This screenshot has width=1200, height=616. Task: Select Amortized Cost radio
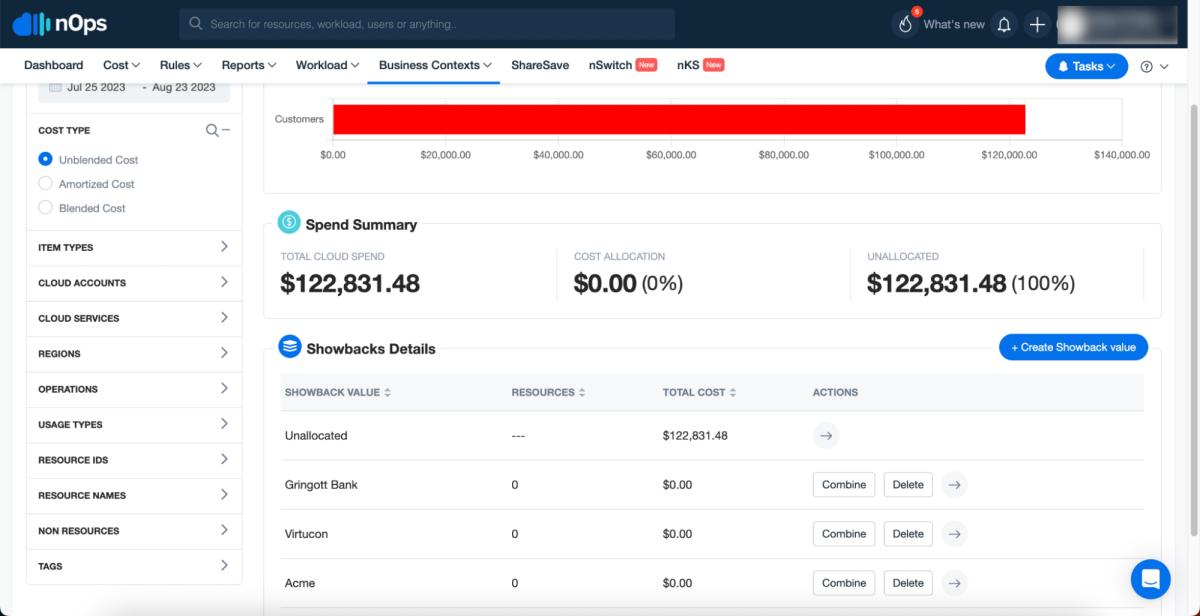45,184
